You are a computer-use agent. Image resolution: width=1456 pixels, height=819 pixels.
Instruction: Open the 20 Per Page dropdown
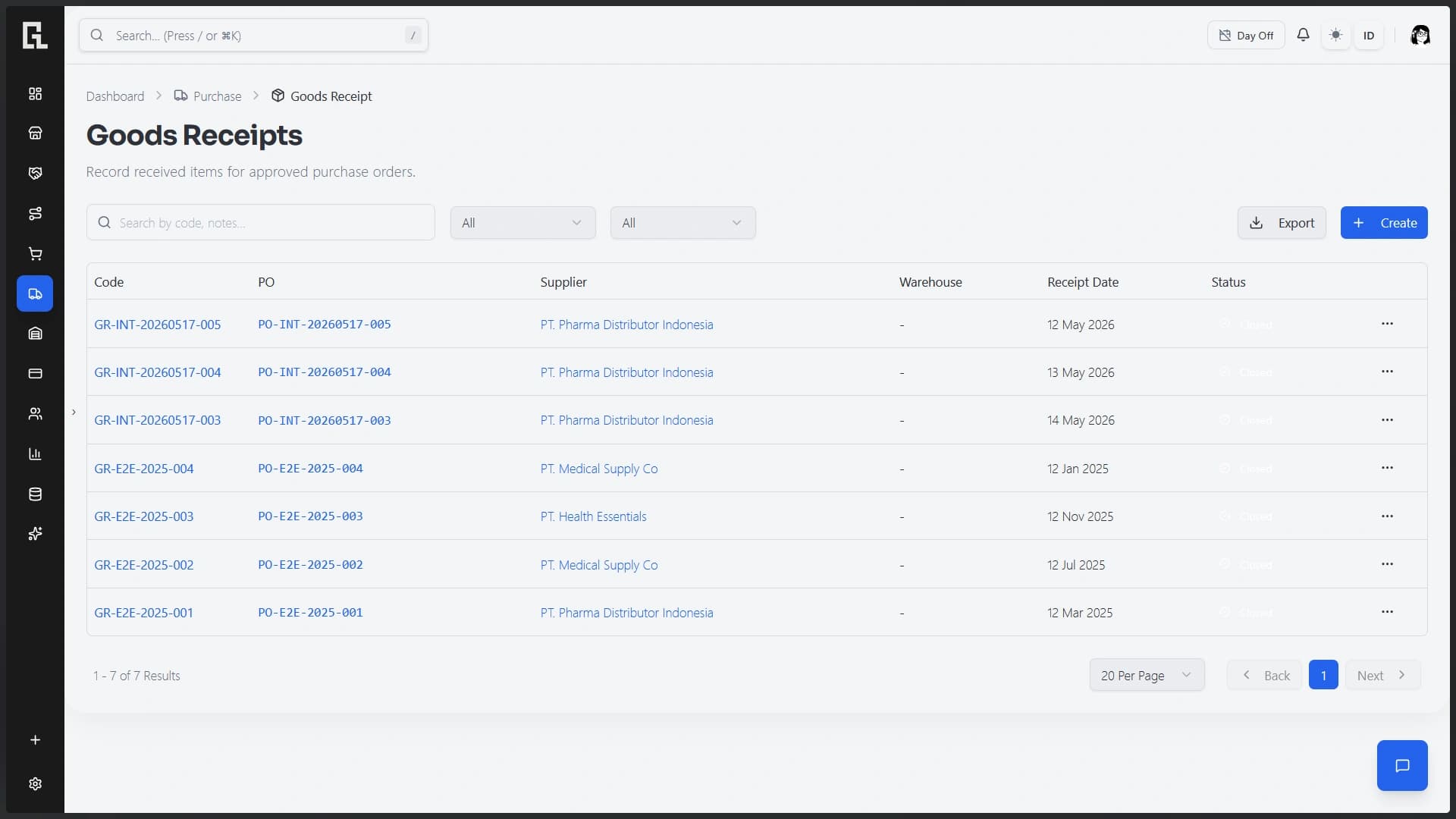1147,675
